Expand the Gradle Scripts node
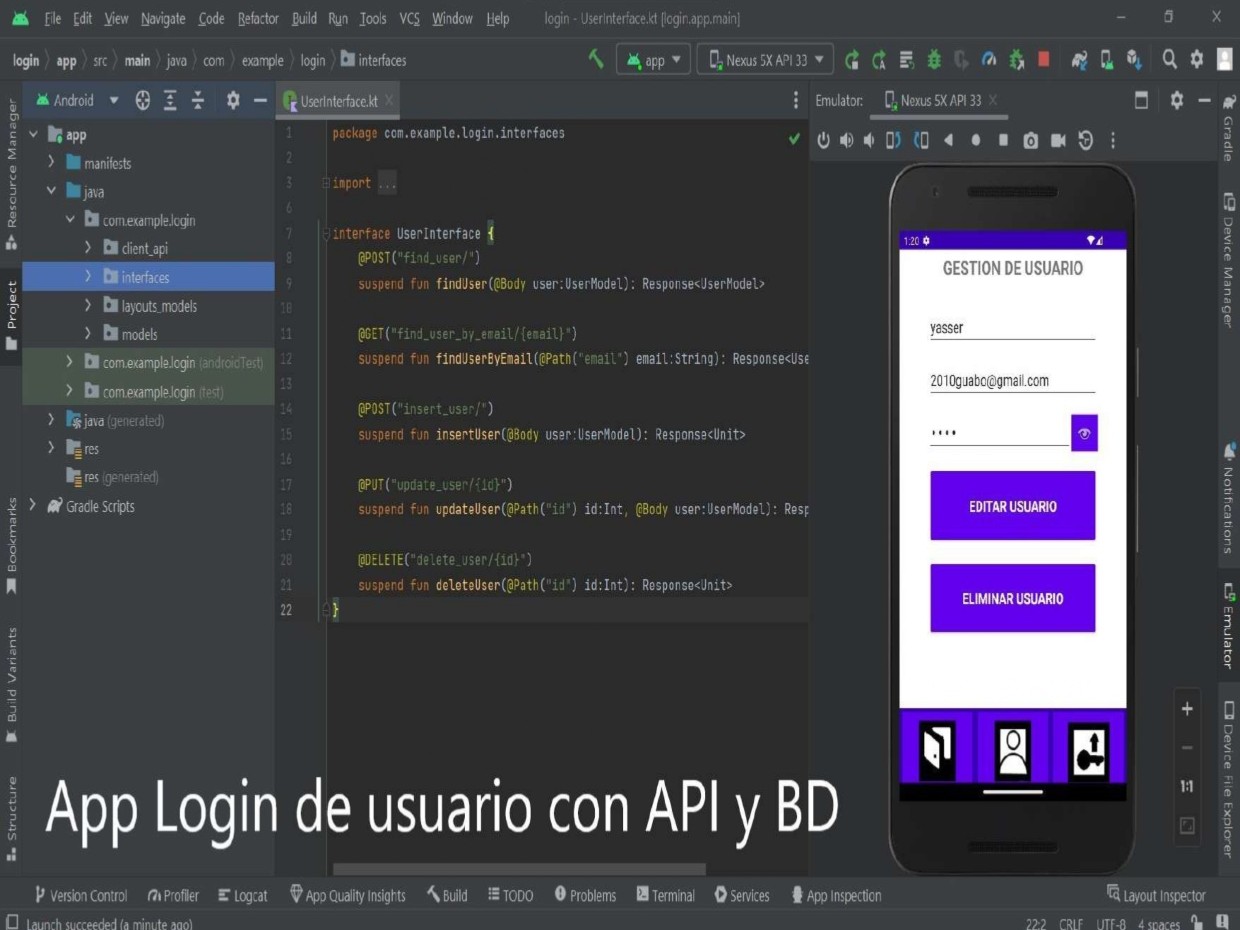The height and width of the screenshot is (930, 1240). pyautogui.click(x=32, y=506)
